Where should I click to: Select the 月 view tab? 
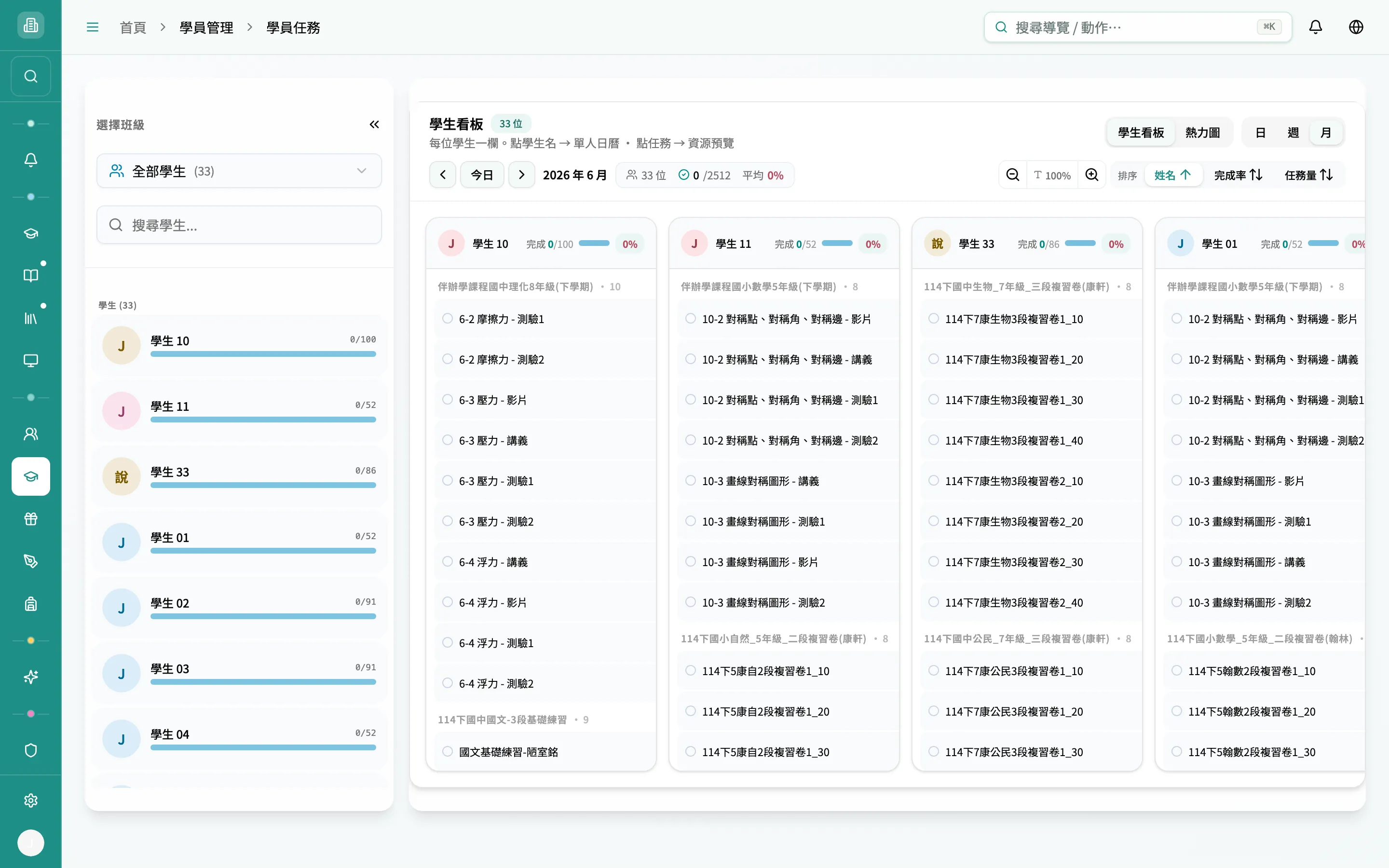pos(1325,133)
